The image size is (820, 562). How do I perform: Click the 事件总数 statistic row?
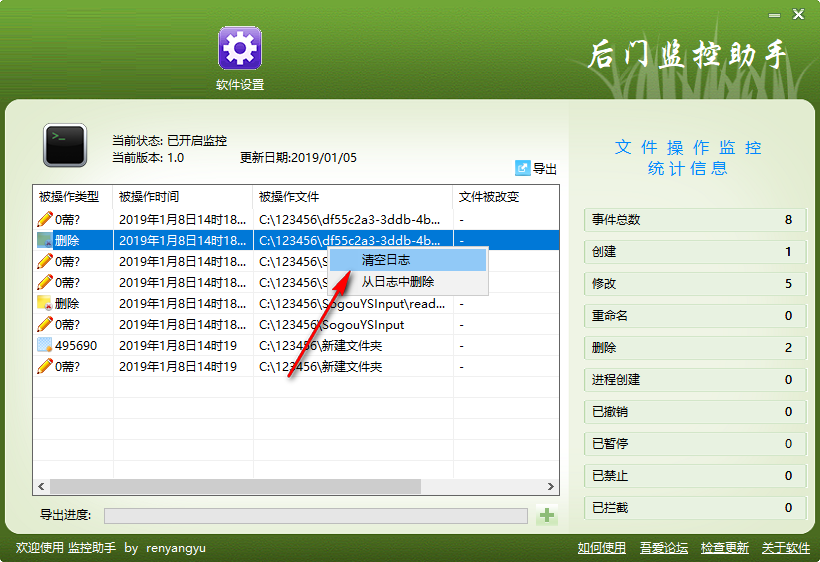695,220
